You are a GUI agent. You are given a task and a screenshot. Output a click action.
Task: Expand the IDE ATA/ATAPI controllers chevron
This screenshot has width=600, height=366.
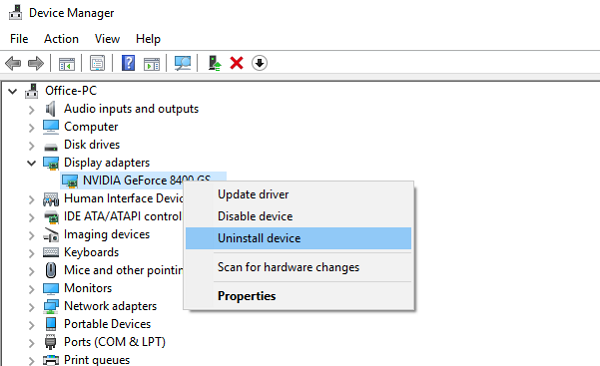click(31, 217)
